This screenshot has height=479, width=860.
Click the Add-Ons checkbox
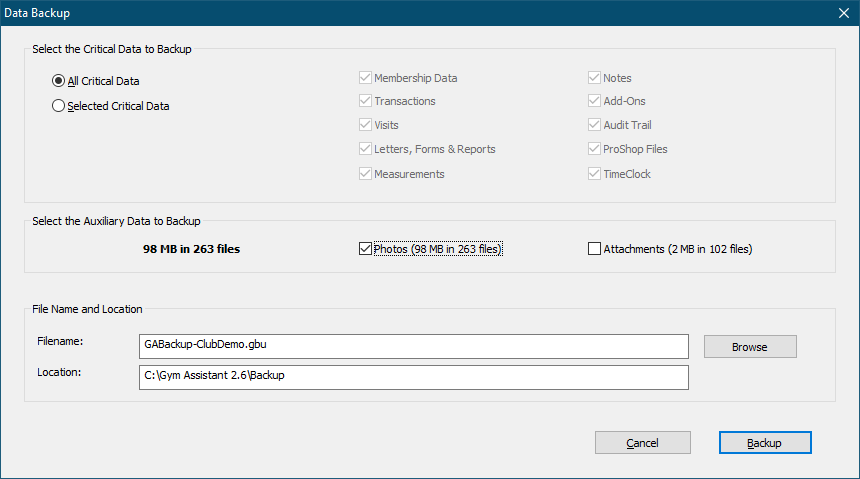click(595, 101)
